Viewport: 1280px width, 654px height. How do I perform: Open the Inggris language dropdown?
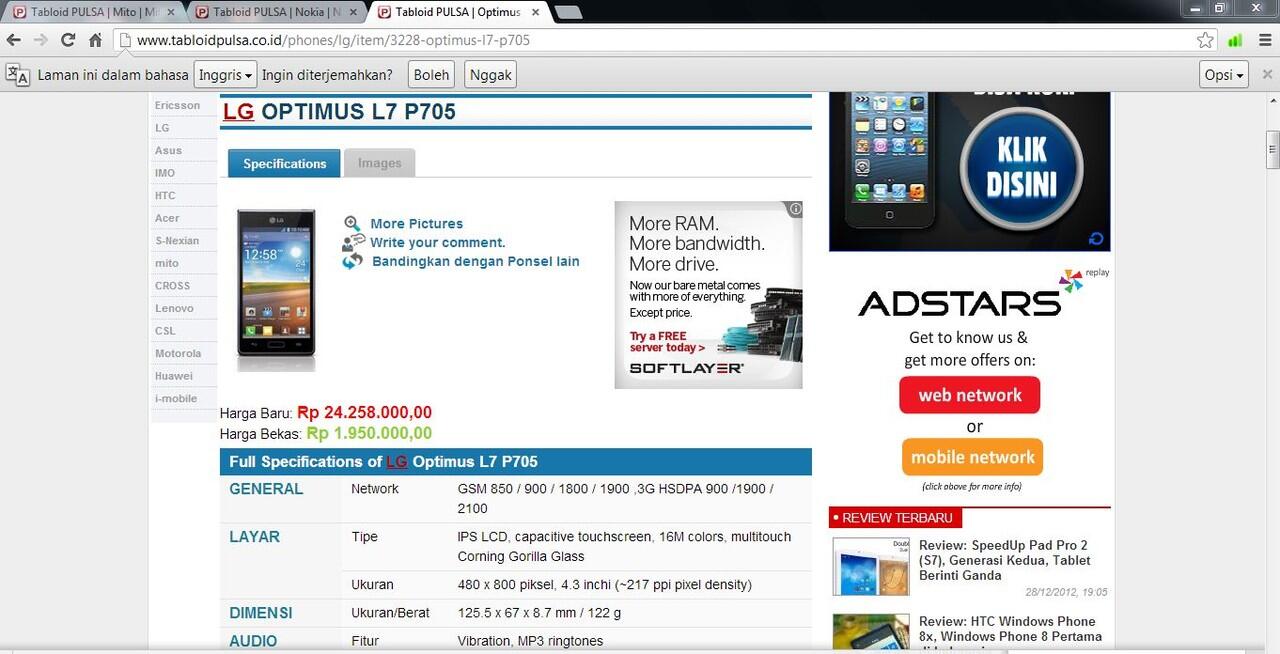[x=225, y=75]
